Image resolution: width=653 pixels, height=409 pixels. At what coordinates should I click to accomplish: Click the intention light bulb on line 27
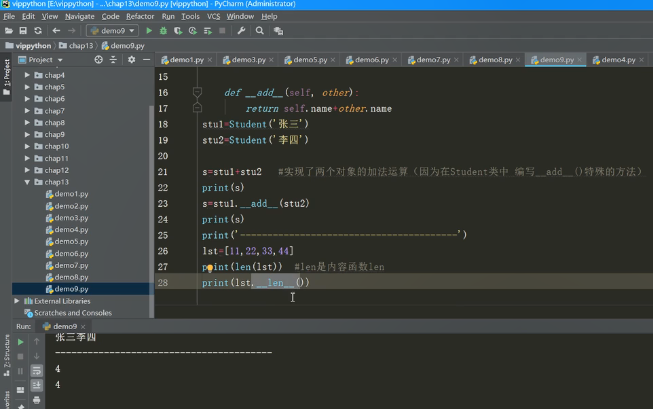pyautogui.click(x=210, y=268)
